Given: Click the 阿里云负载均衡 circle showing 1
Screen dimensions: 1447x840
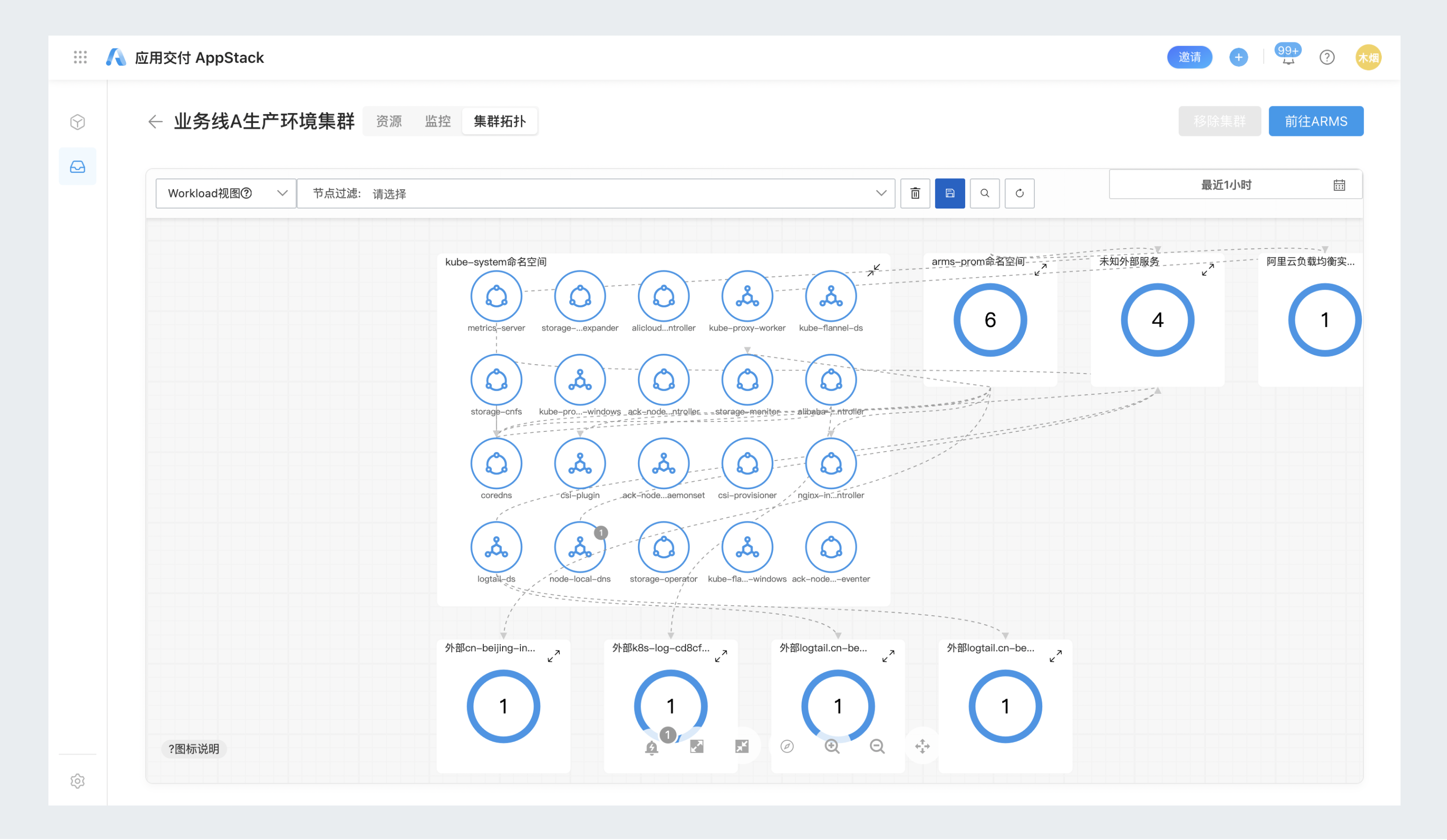Looking at the screenshot, I should (x=1325, y=320).
